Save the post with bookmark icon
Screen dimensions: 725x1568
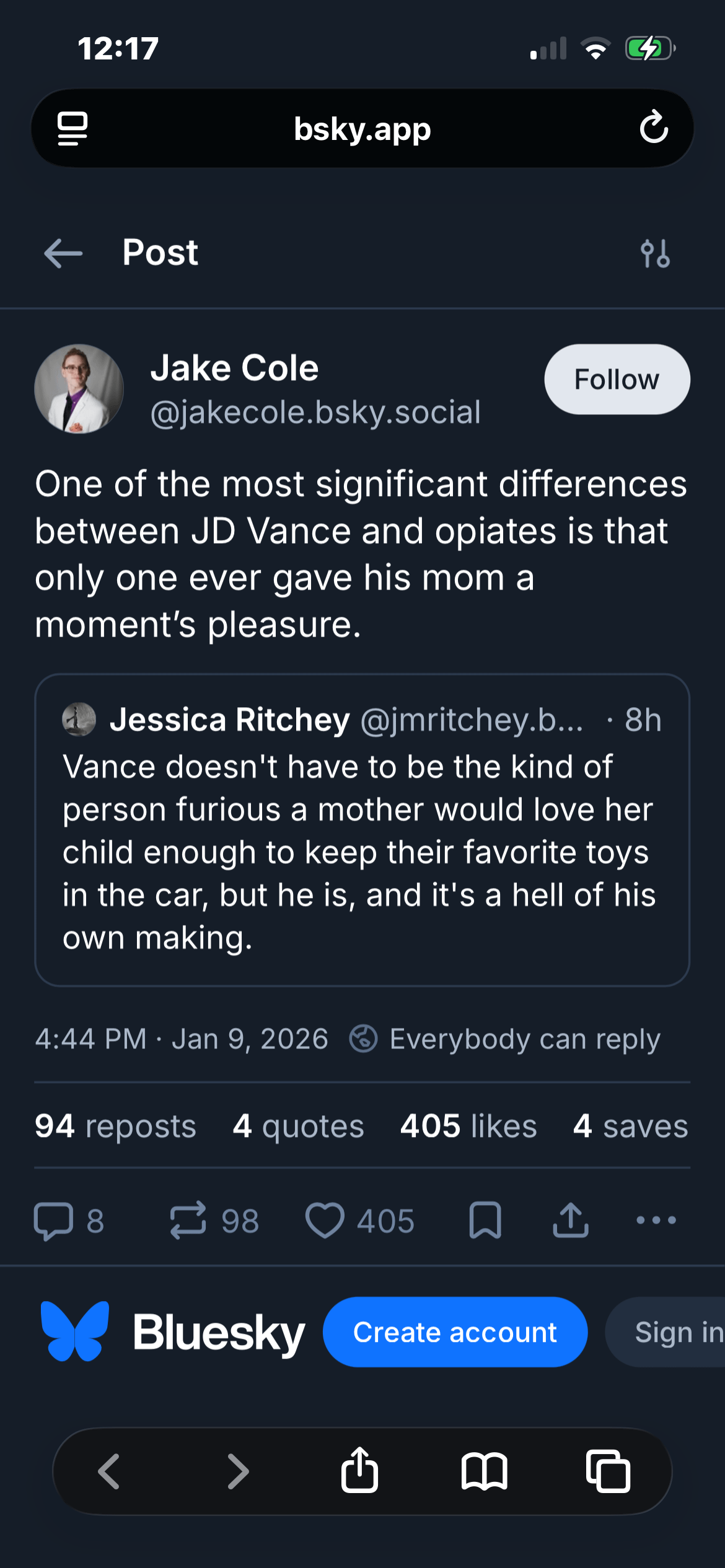point(485,1221)
